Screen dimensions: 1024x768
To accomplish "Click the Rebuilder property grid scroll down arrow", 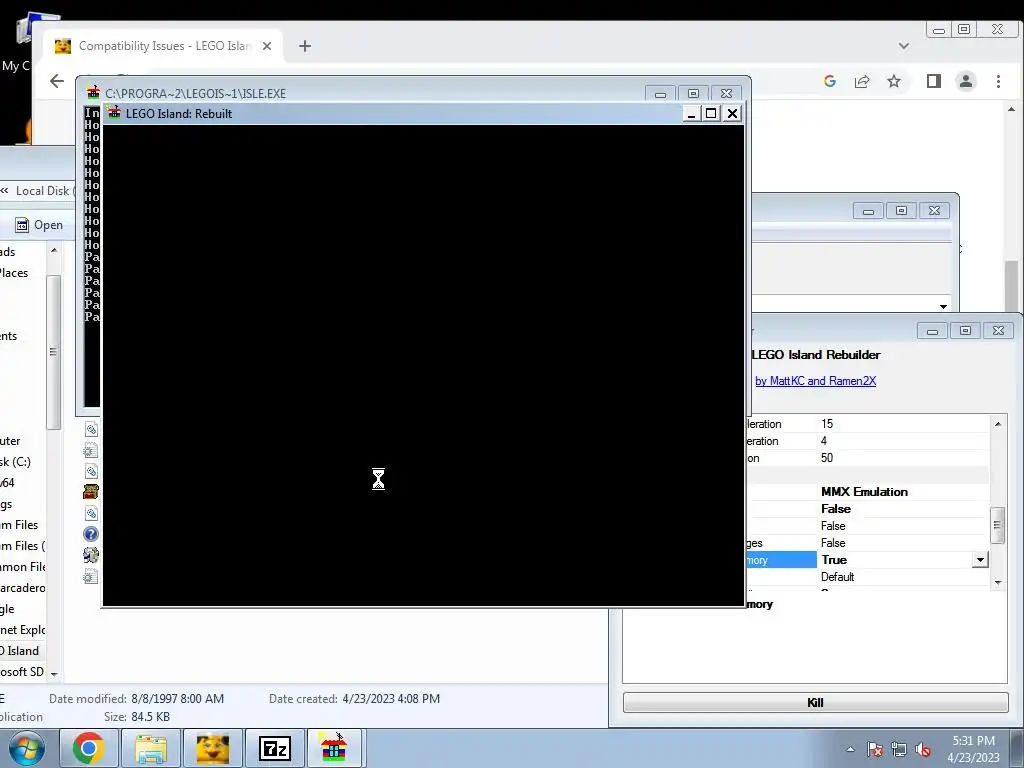I will (997, 582).
